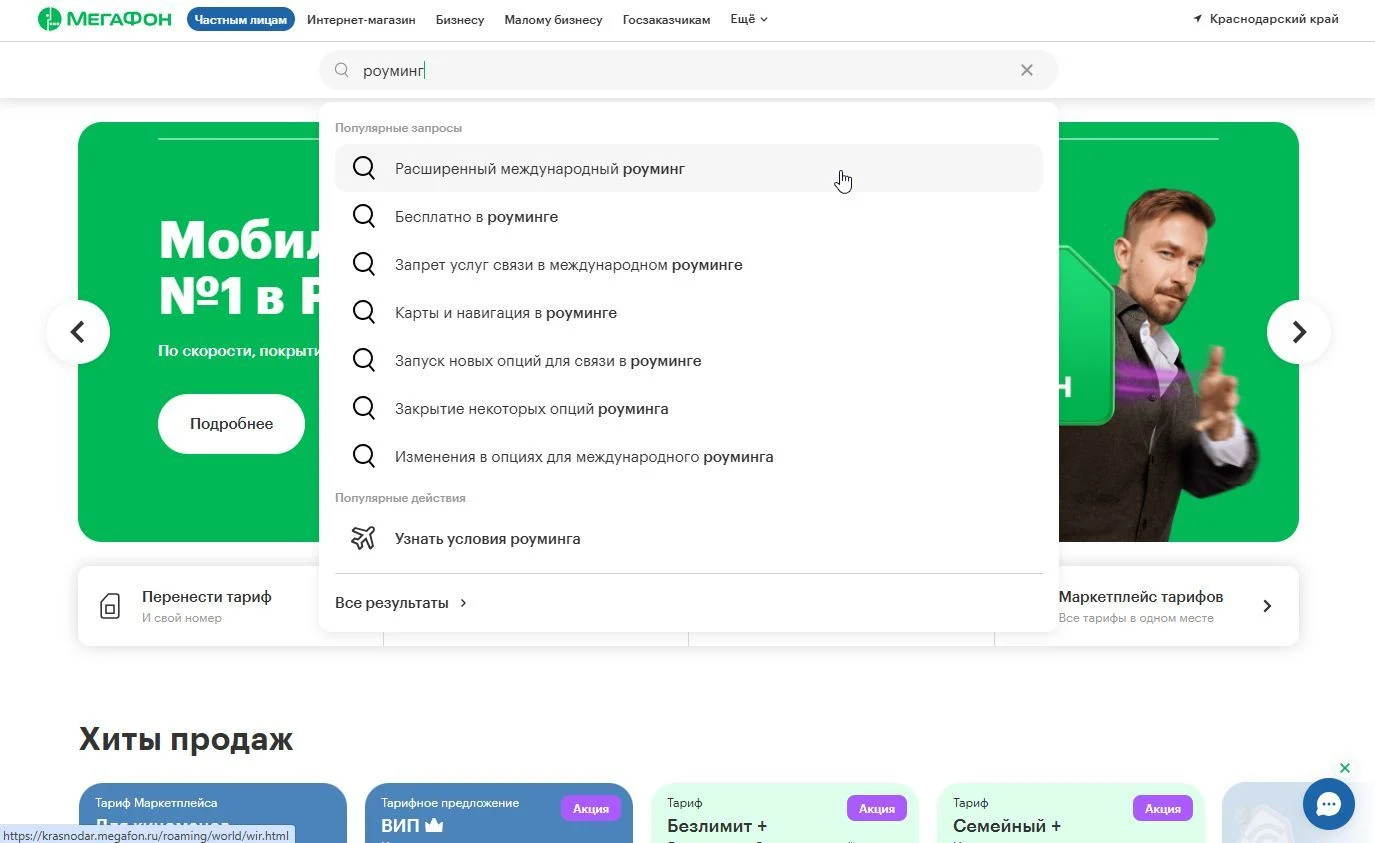This screenshot has height=843, width=1375.
Task: Open Маркетплейс тарифов quick link
Action: (1147, 606)
